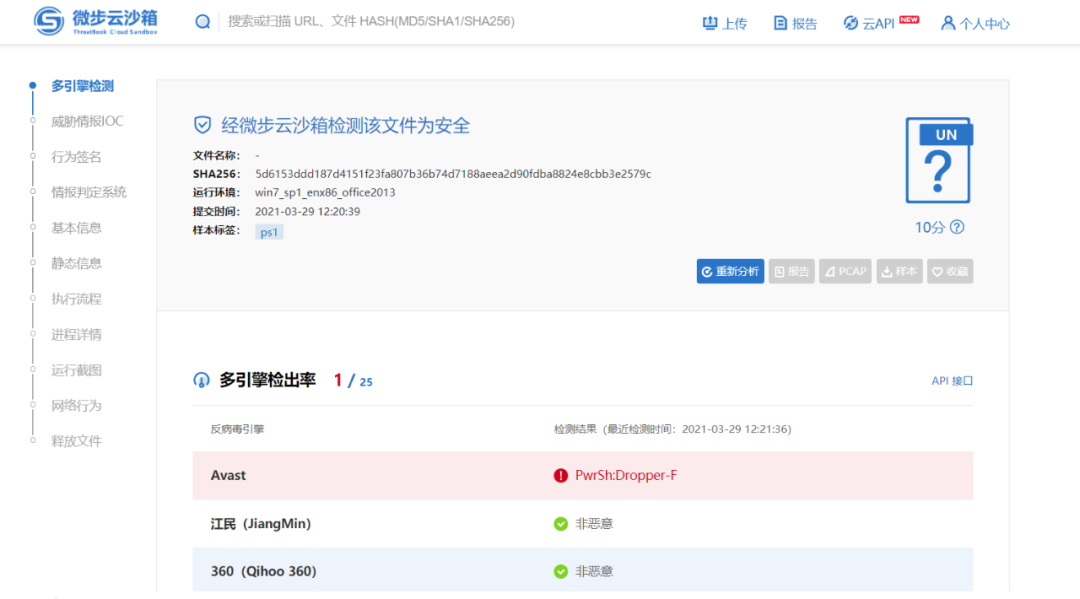Click the gray 报告 button under the file details
Screen dimensions: 1080x599
tap(791, 271)
